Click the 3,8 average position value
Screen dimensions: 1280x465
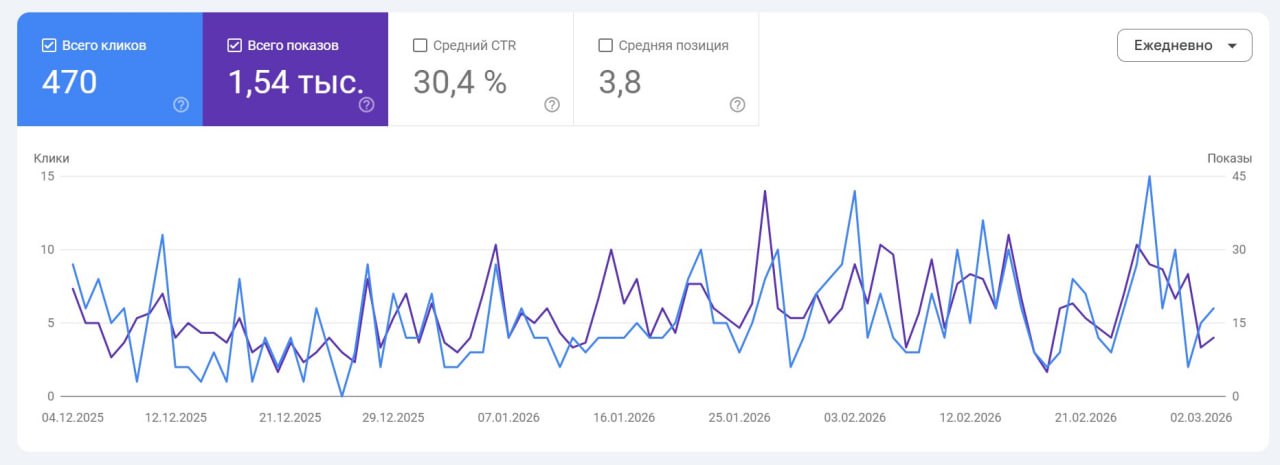pos(620,83)
